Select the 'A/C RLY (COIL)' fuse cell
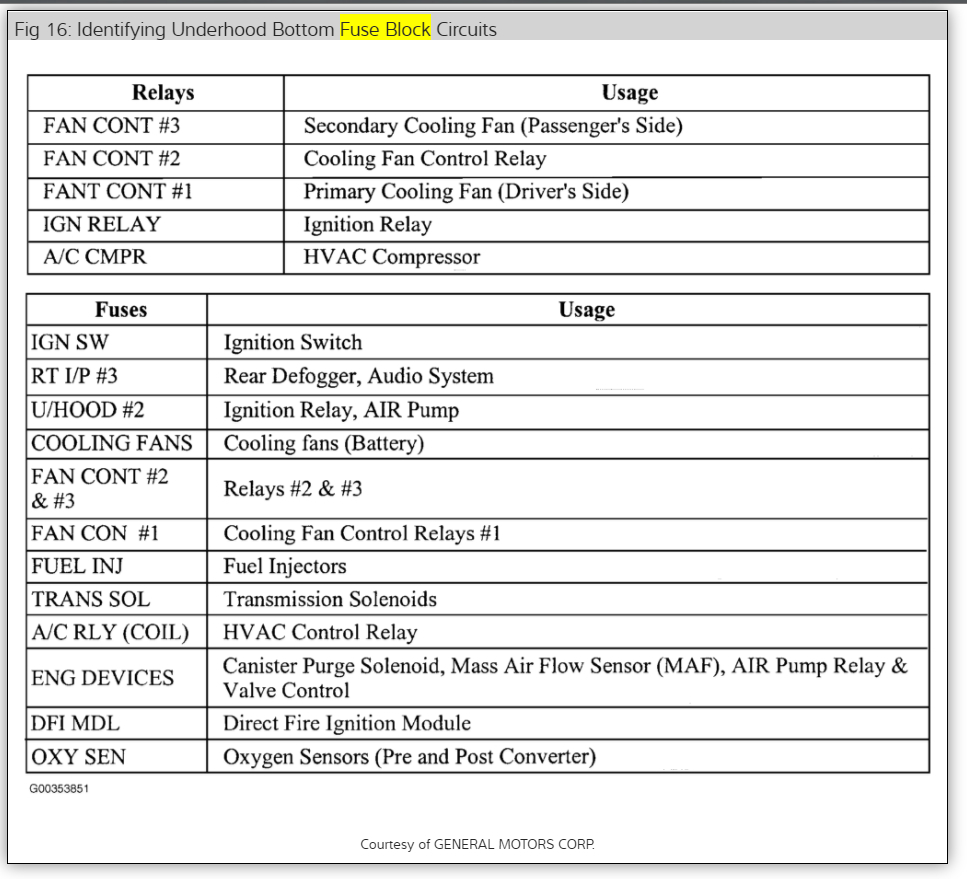Image resolution: width=967 pixels, height=879 pixels. [x=117, y=632]
